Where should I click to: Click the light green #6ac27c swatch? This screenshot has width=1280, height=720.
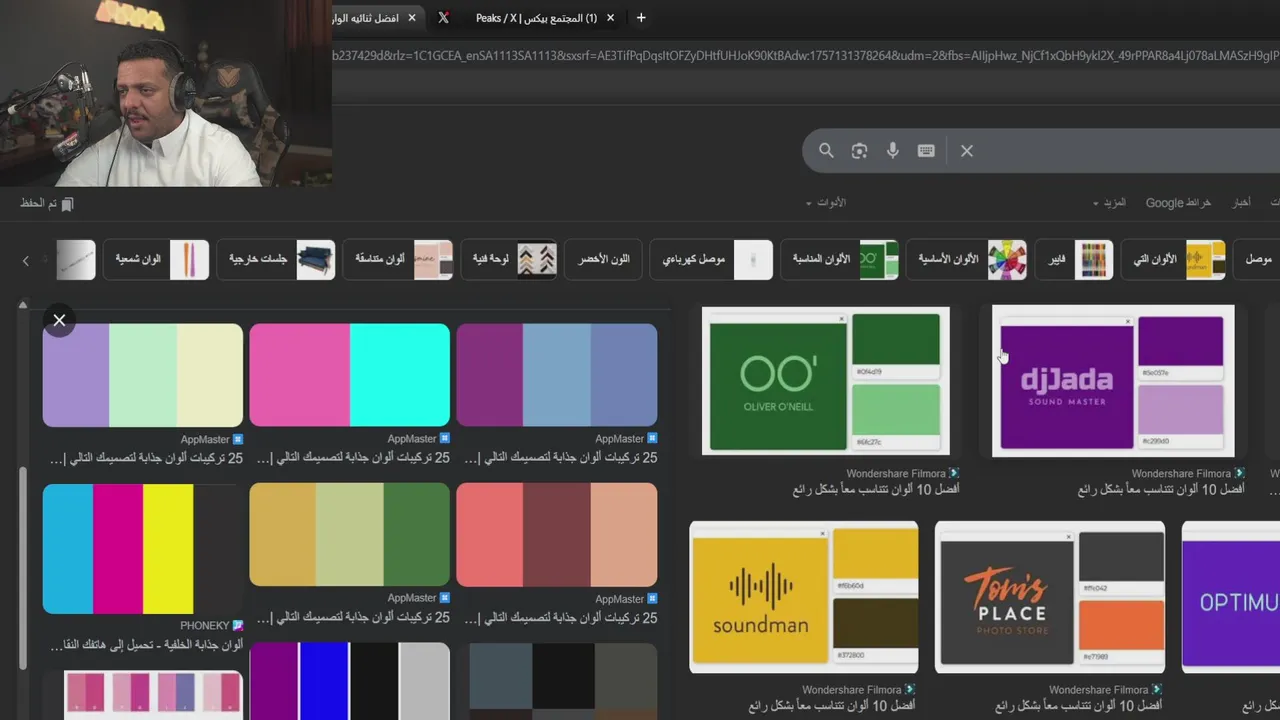(x=896, y=412)
